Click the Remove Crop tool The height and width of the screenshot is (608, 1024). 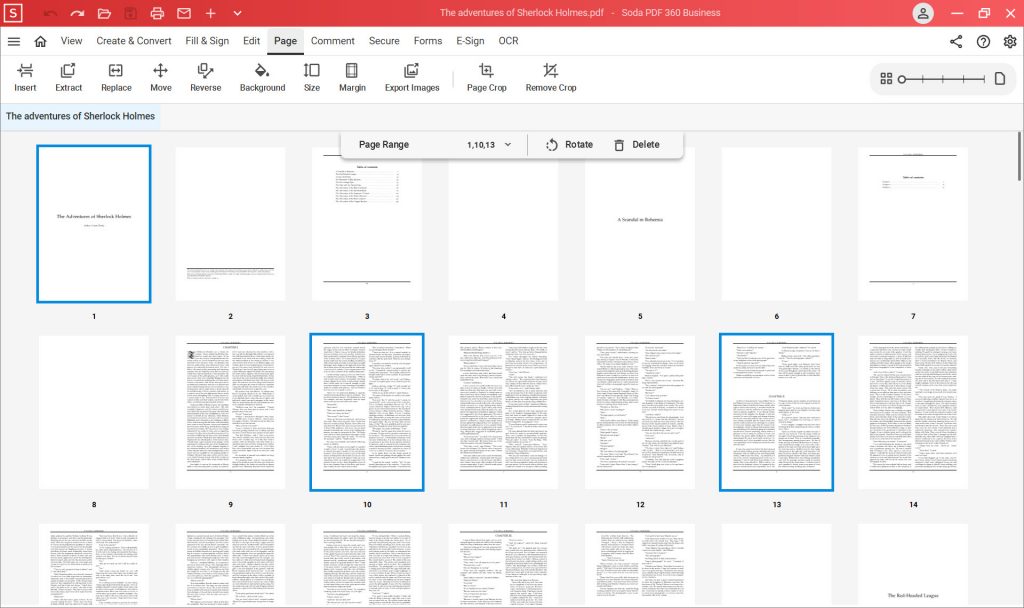tap(551, 78)
